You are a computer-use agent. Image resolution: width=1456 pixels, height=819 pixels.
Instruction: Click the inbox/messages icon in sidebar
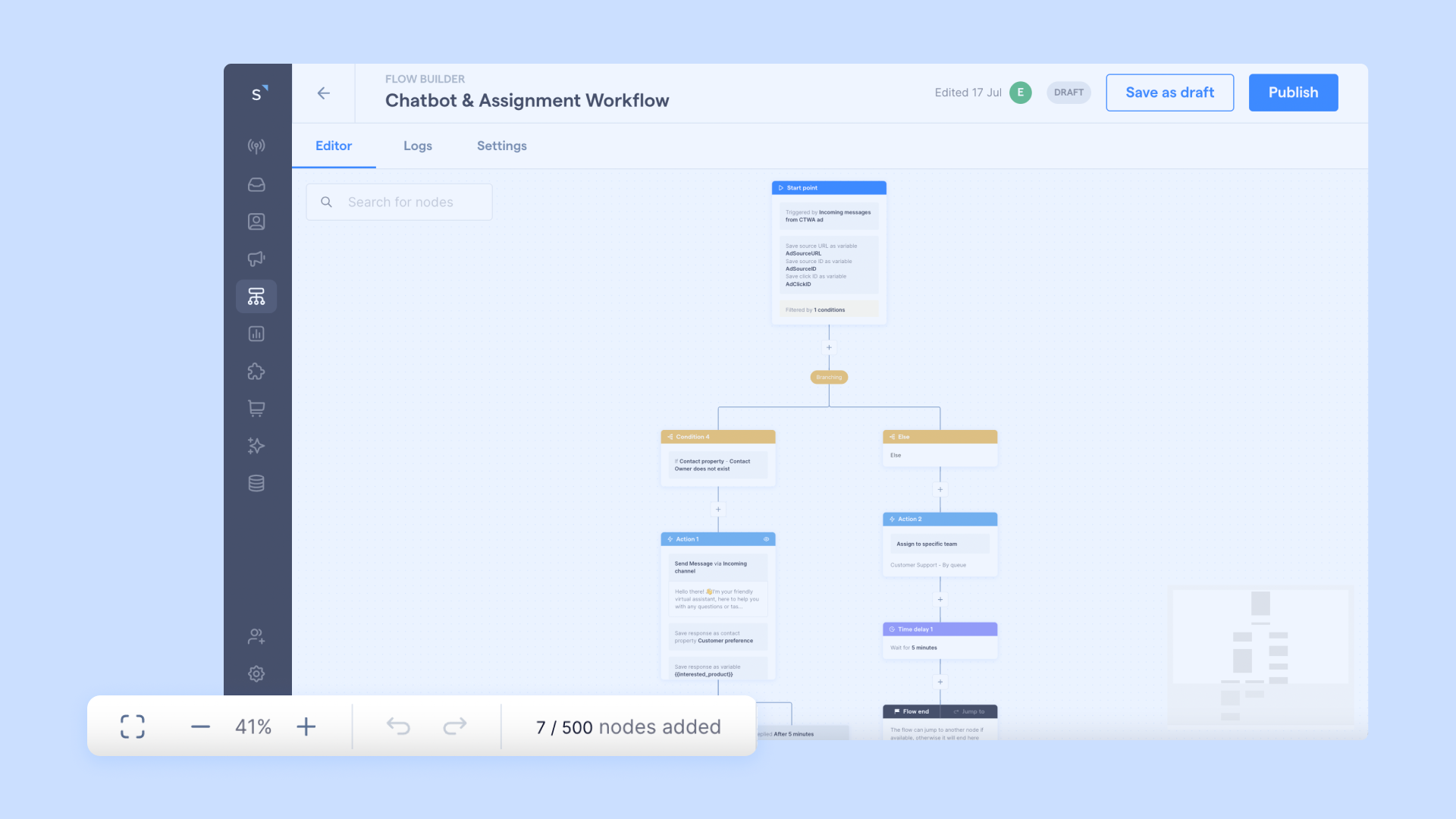[256, 184]
